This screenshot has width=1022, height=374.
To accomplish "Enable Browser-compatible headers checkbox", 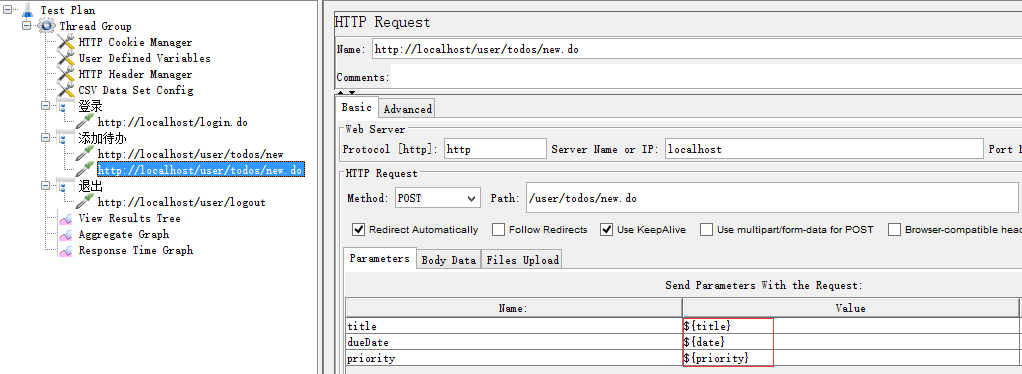I will click(x=894, y=229).
